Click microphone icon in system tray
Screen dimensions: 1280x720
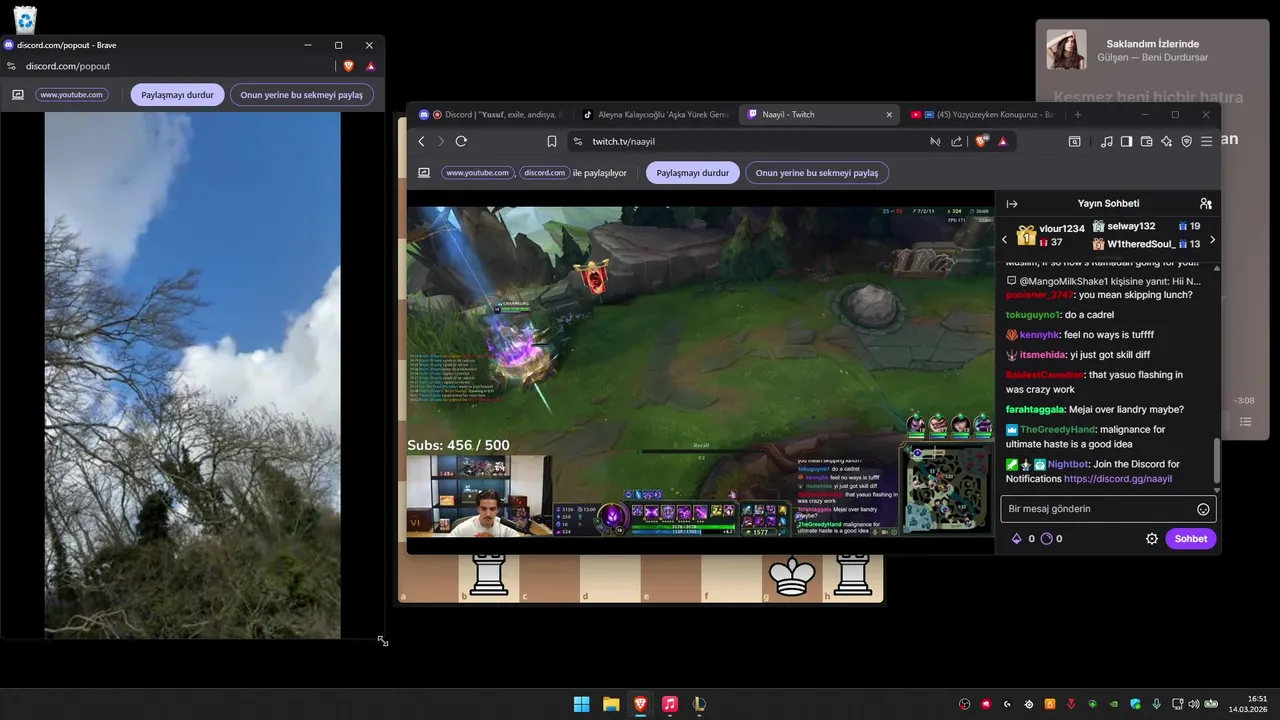coord(1156,704)
